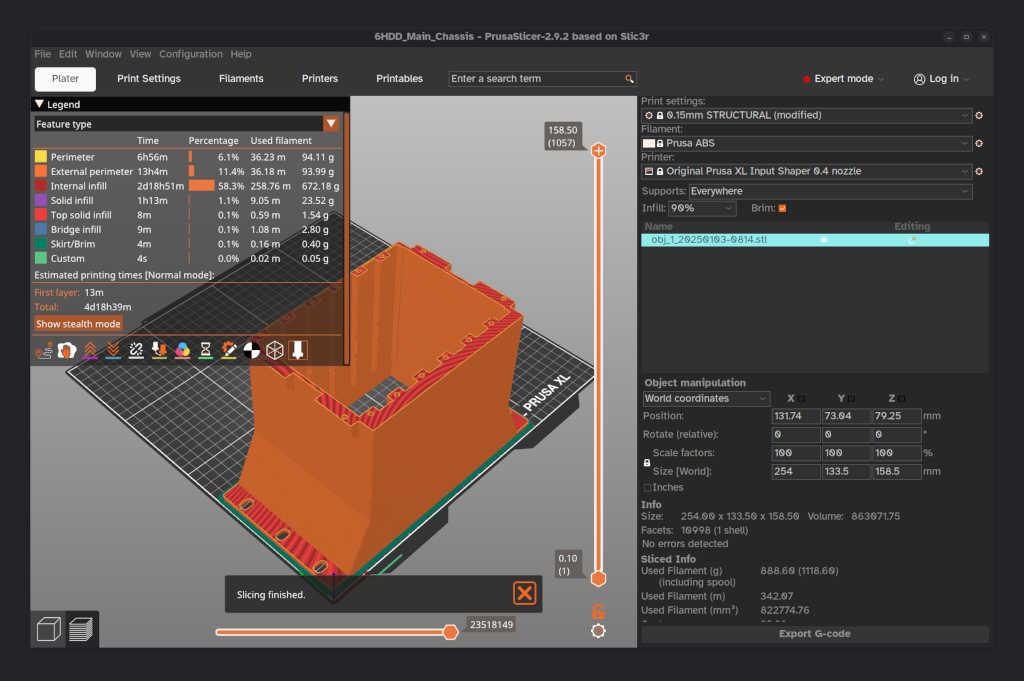The width and height of the screenshot is (1024, 681).
Task: Click the mirror icon next to X
Action: click(802, 398)
